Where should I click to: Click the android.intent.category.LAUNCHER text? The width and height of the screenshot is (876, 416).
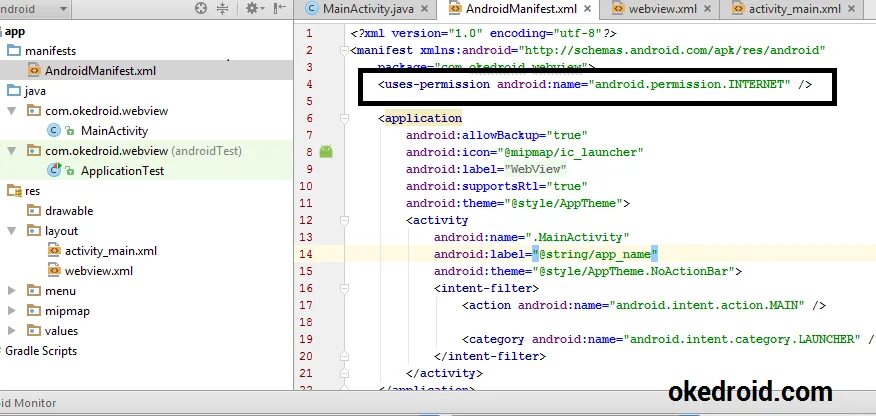pyautogui.click(x=742, y=340)
